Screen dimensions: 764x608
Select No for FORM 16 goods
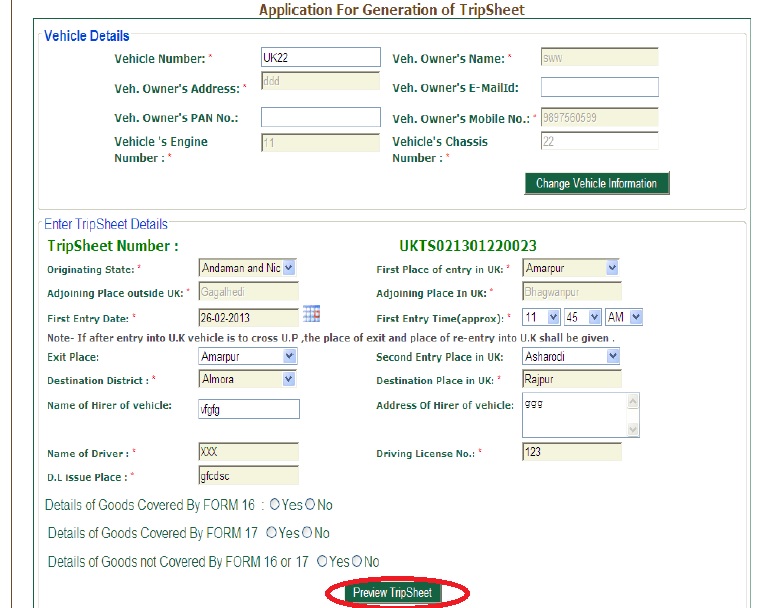pos(310,505)
